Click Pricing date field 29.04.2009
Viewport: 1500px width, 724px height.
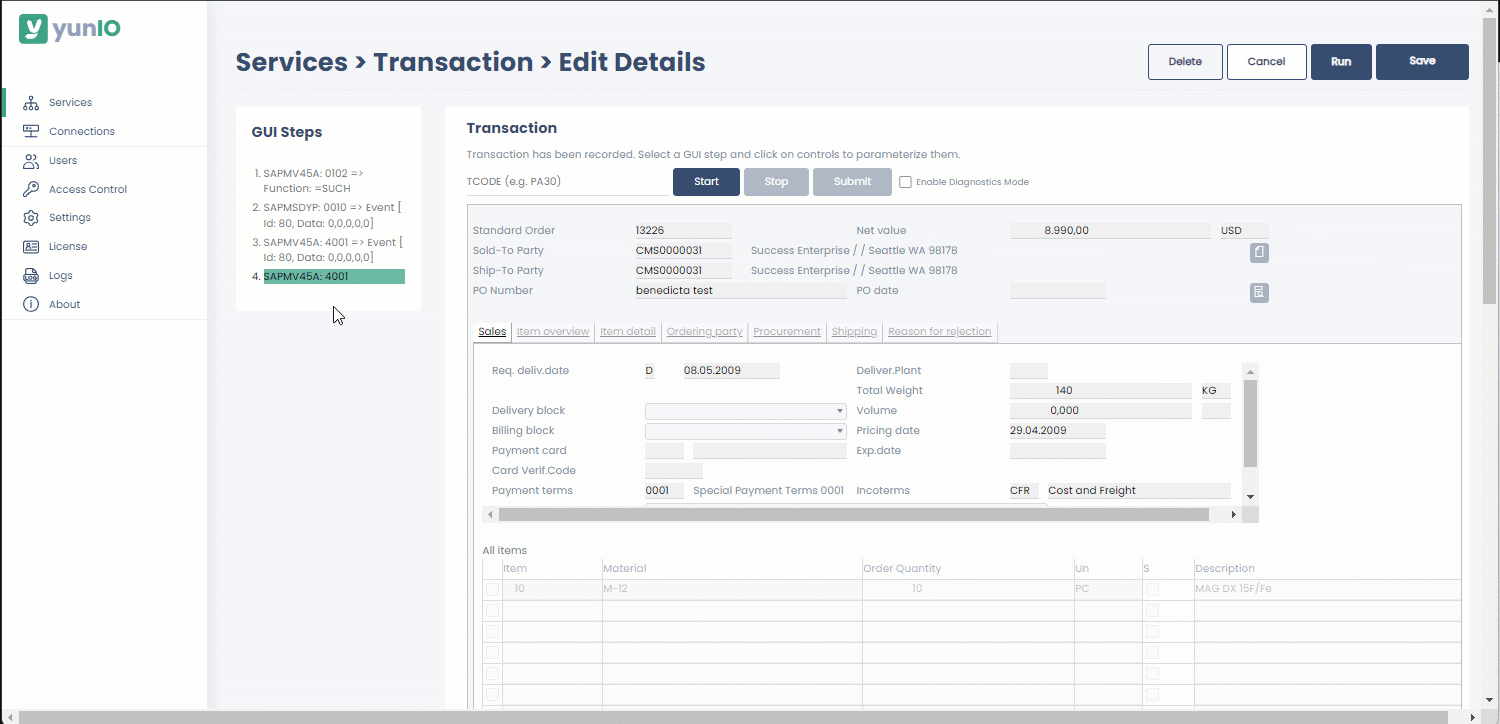pos(1058,431)
